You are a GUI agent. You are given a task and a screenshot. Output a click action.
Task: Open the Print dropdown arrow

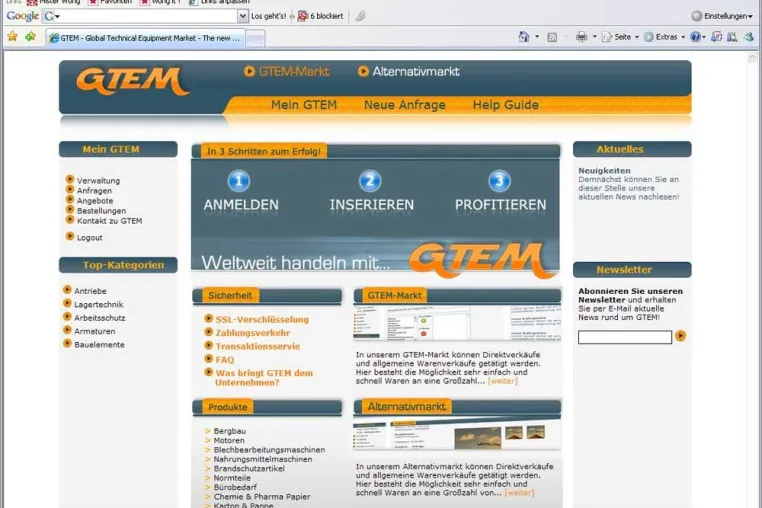click(594, 37)
